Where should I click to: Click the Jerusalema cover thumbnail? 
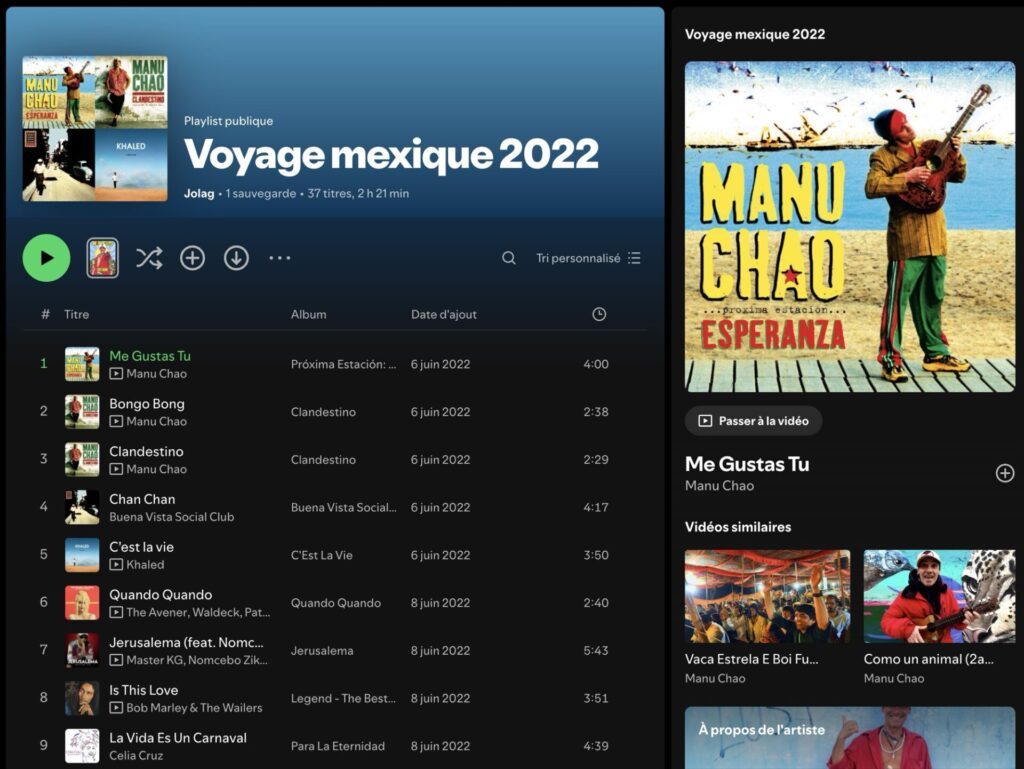click(x=82, y=650)
